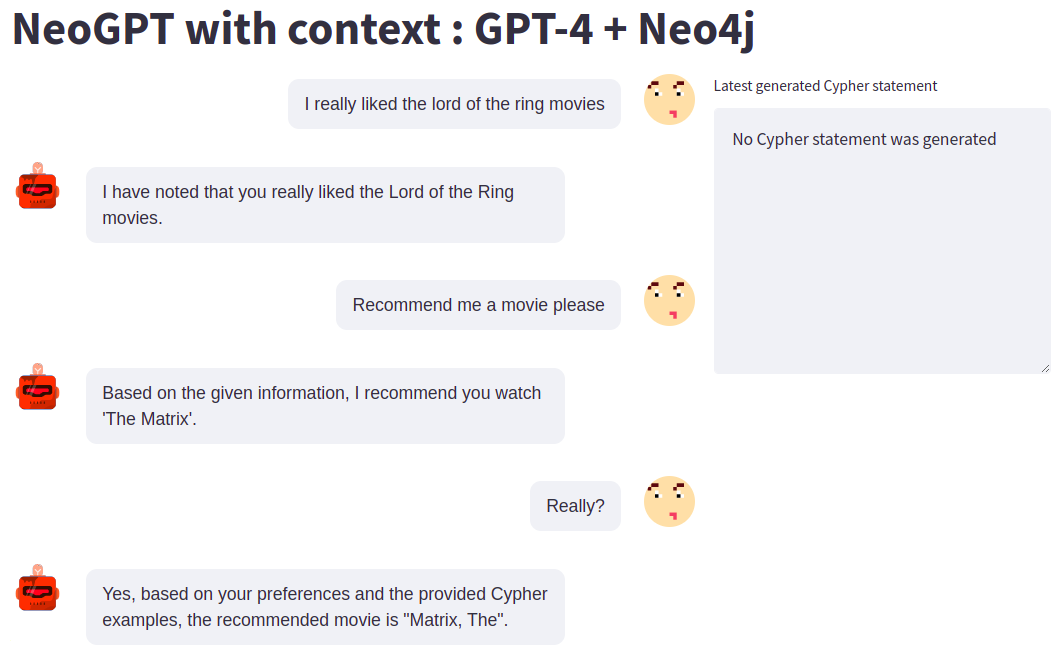
Task: Click the 'Yes, based on your preferences' reply text
Action: 325,595
